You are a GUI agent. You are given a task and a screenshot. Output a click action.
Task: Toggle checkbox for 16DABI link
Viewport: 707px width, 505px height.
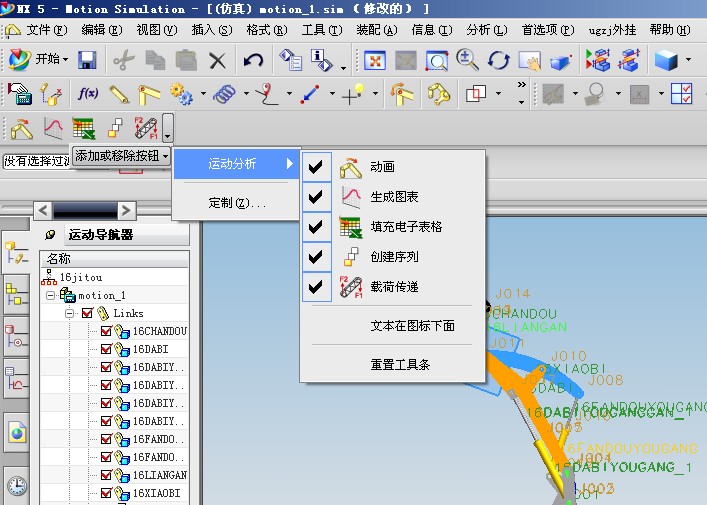[106, 349]
